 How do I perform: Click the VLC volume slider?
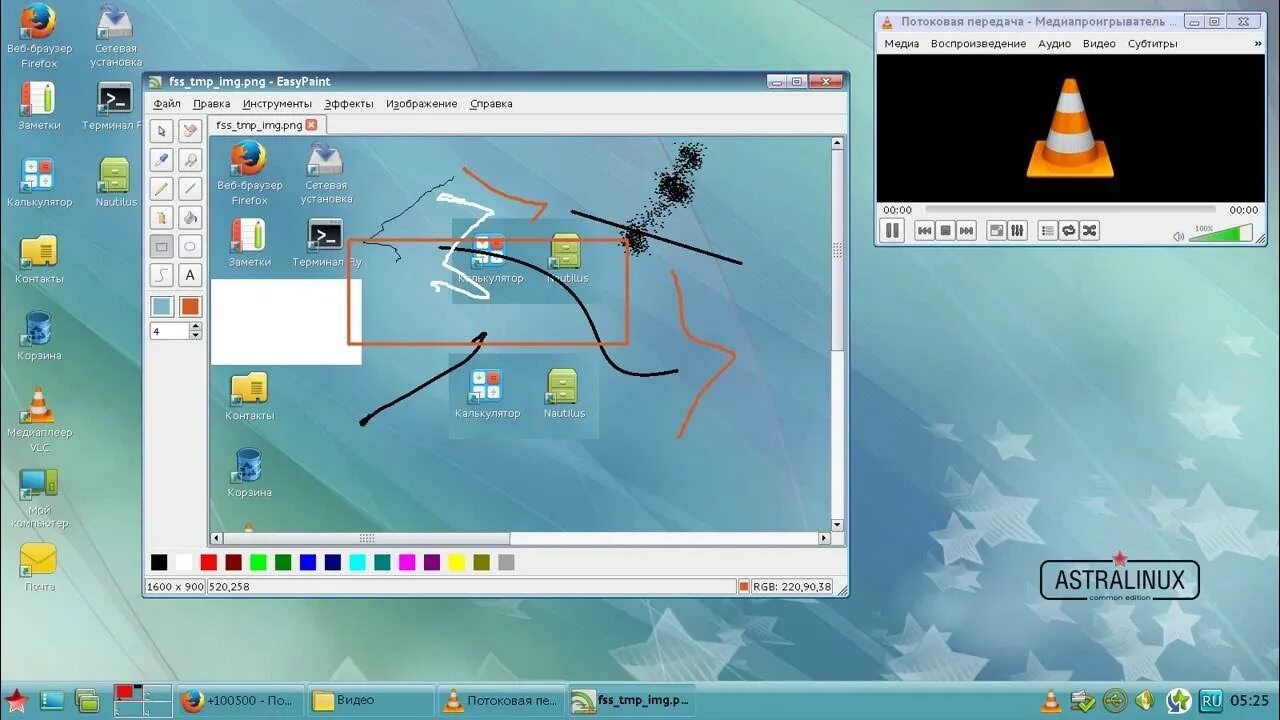1220,233
